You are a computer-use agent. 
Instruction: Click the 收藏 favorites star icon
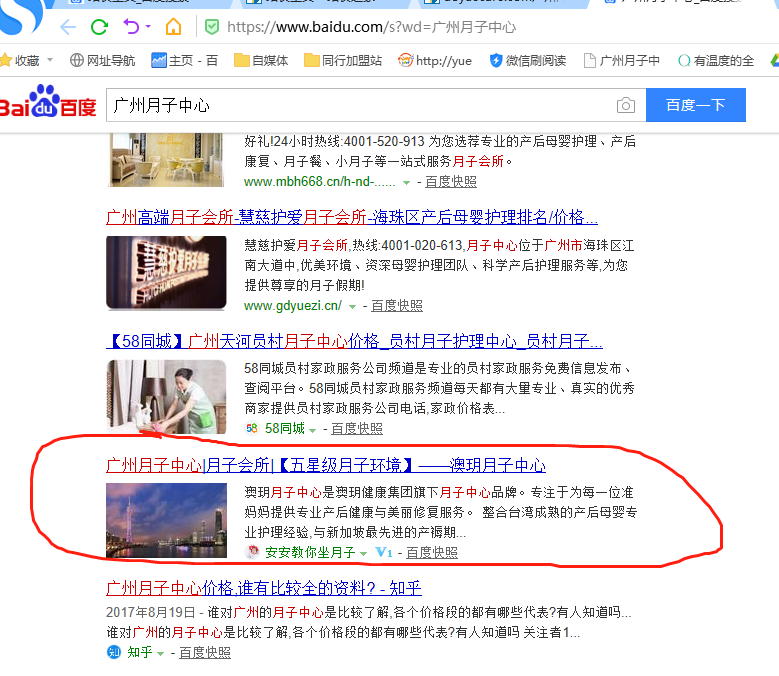click(x=6, y=61)
